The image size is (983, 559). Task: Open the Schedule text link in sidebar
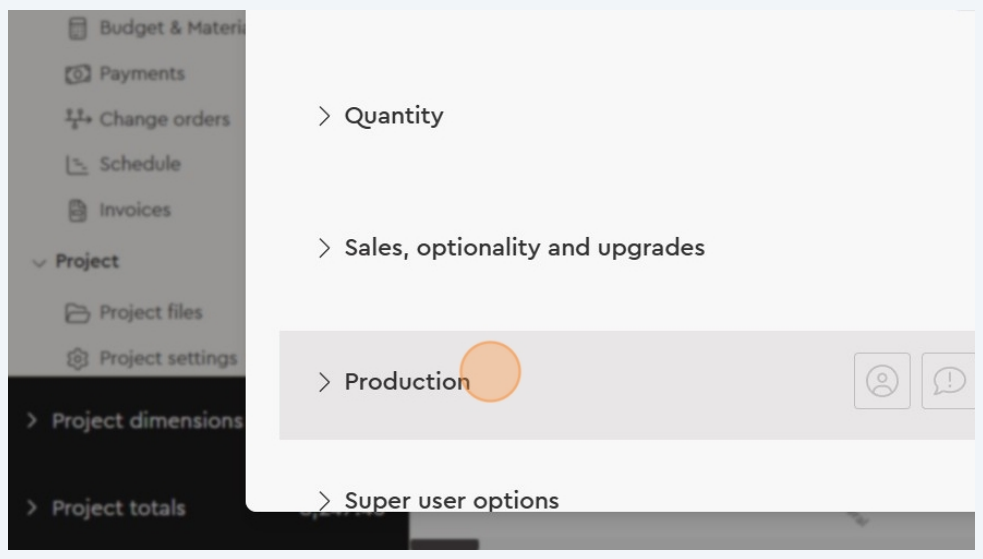[x=140, y=164]
